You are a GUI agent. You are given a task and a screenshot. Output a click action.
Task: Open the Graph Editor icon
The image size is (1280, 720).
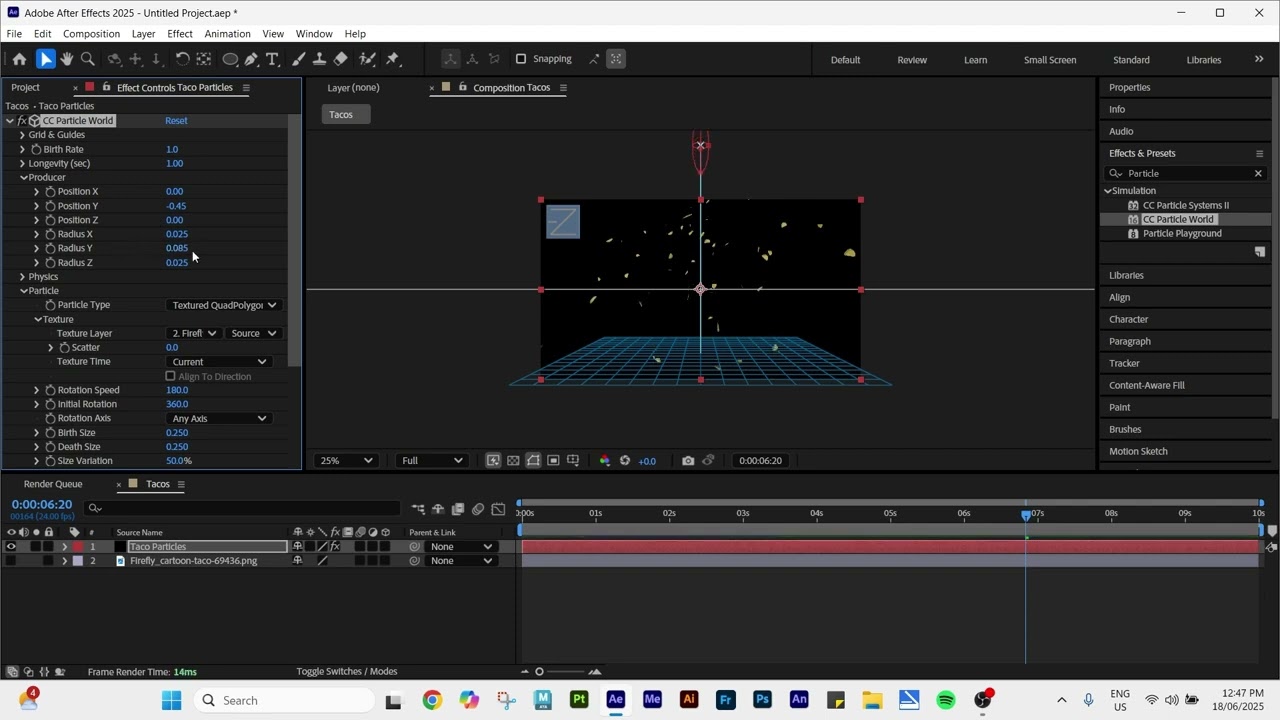pyautogui.click(x=498, y=509)
